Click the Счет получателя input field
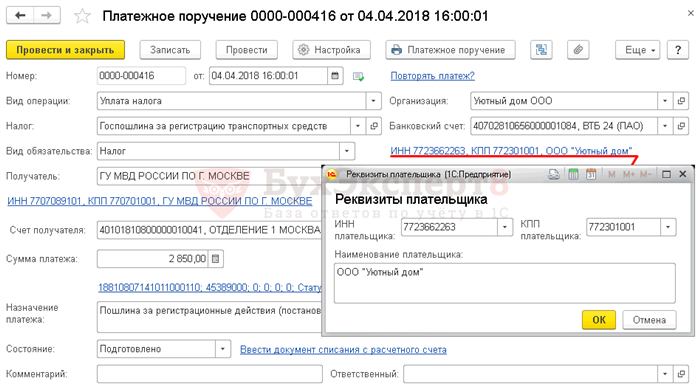 coord(209,230)
